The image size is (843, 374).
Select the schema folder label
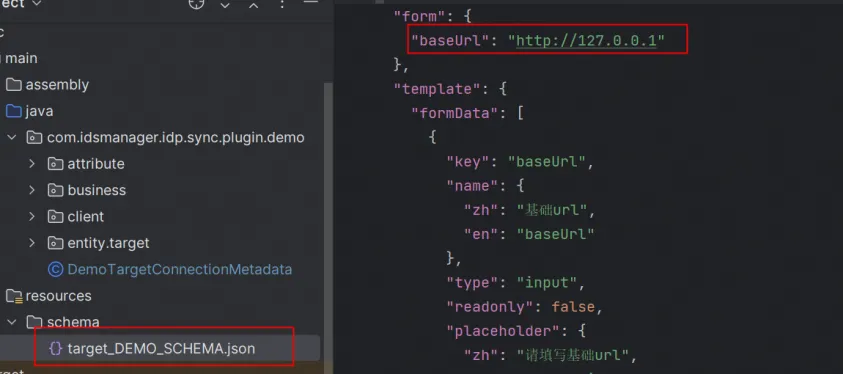(73, 322)
